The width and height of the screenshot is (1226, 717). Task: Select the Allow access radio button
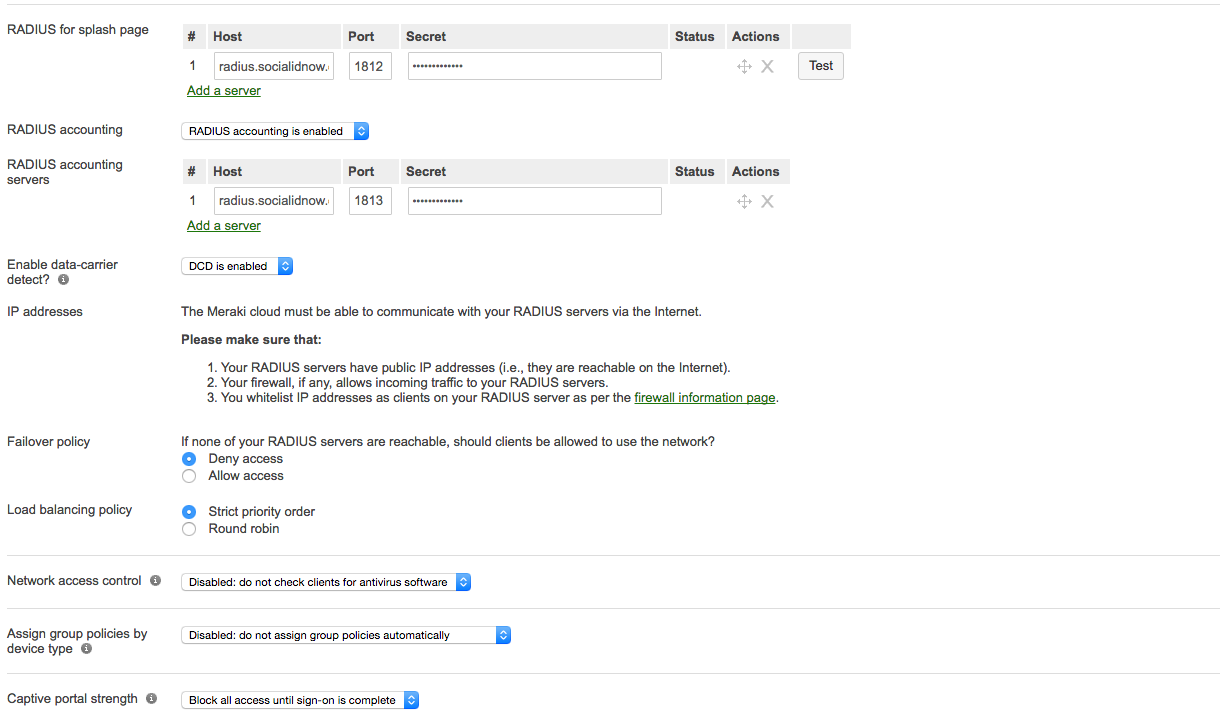189,475
